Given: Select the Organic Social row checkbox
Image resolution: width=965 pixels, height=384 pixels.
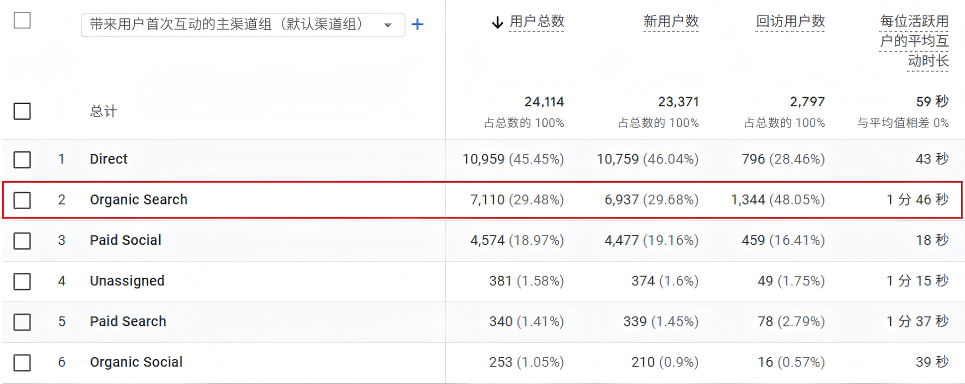Looking at the screenshot, I should 22,362.
